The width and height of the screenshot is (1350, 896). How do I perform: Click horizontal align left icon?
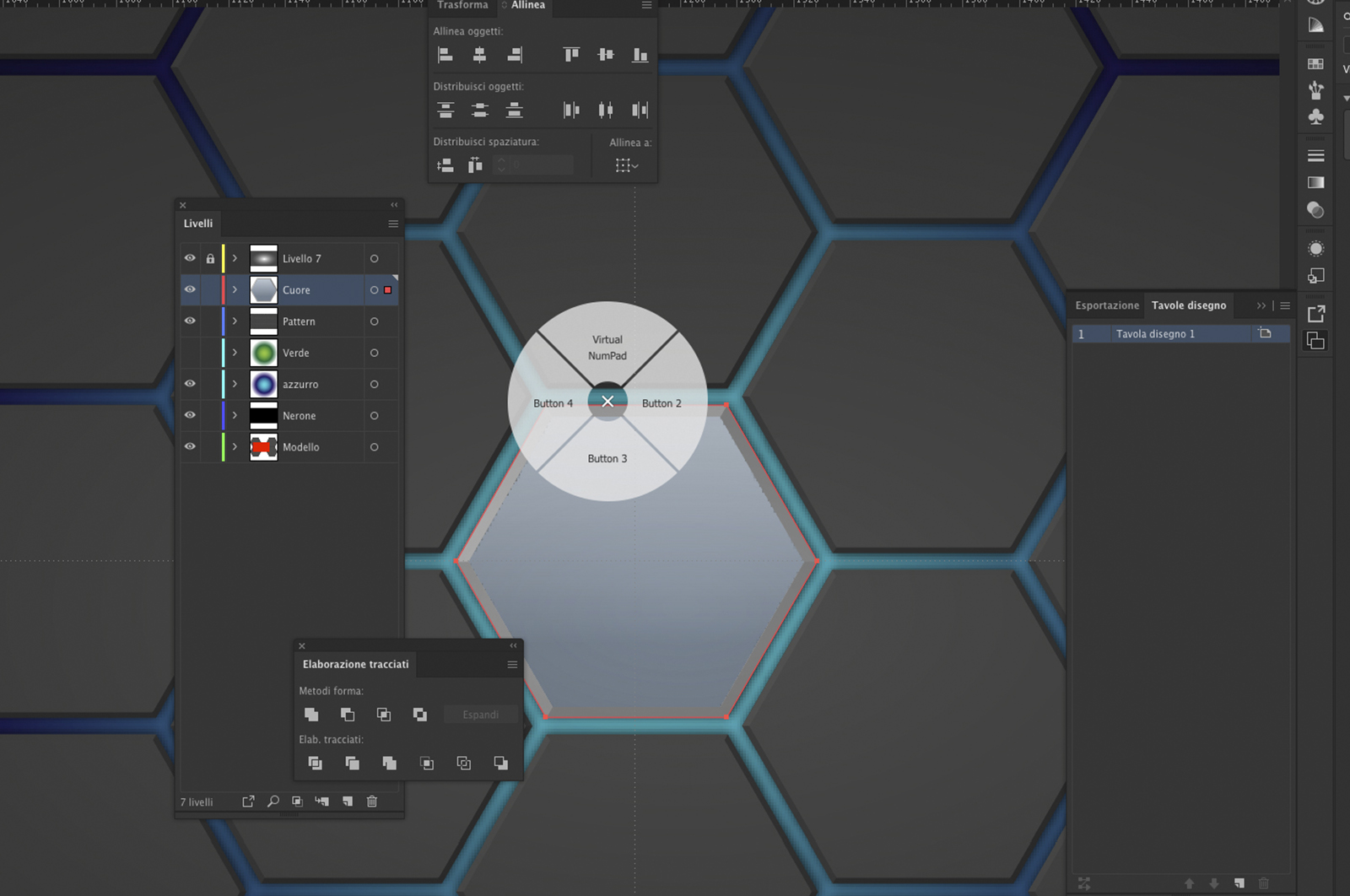[x=445, y=56]
